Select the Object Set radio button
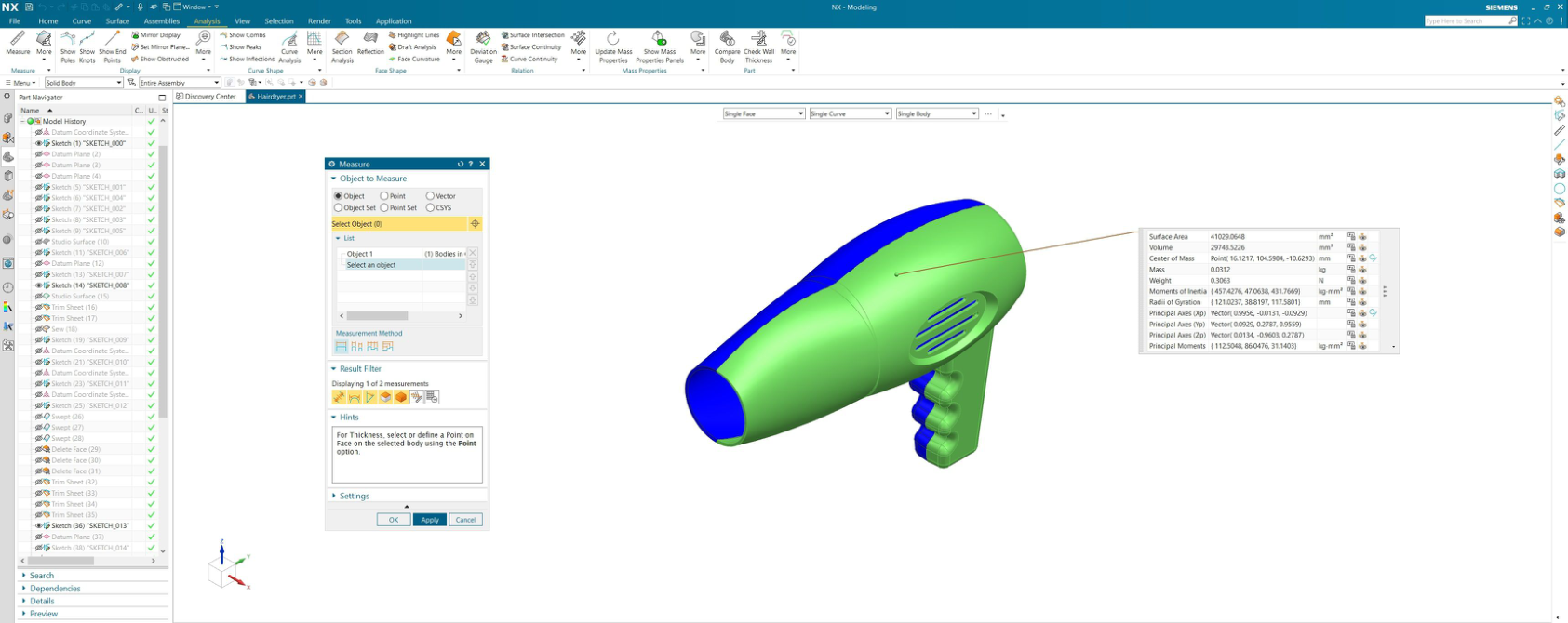The width and height of the screenshot is (1568, 623). point(339,208)
